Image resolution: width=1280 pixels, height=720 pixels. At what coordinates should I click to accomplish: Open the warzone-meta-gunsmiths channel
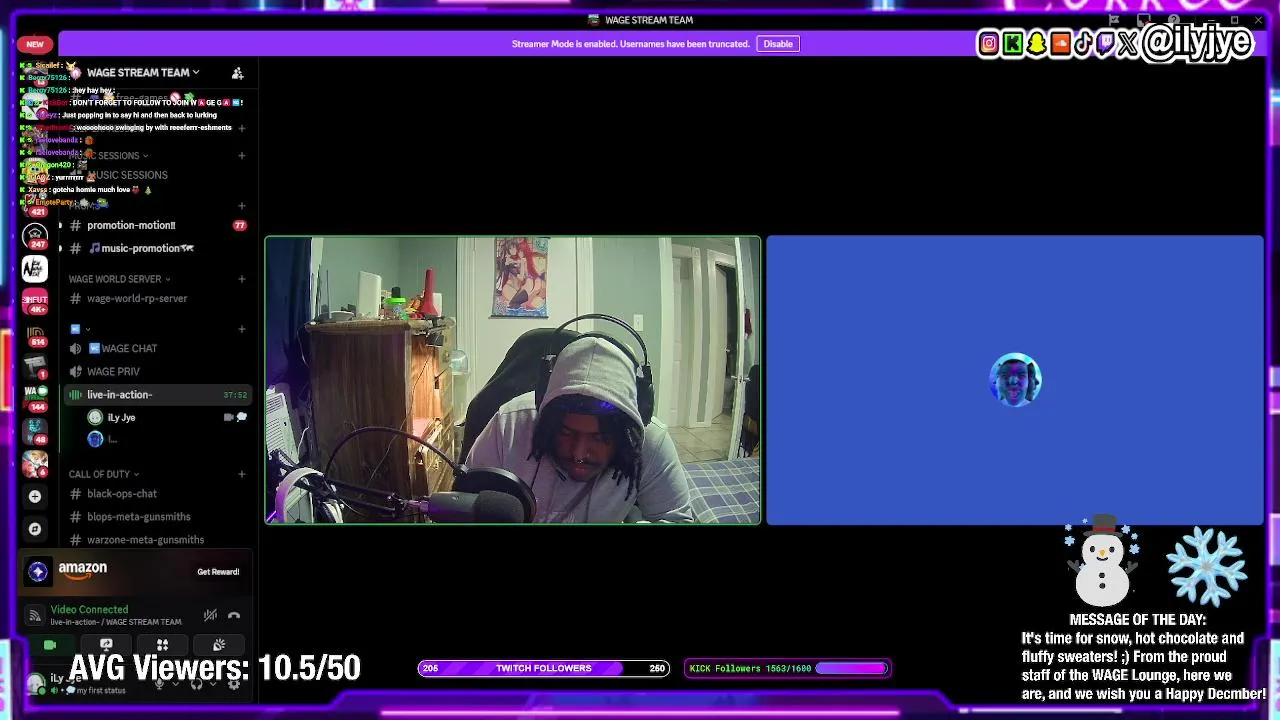pyautogui.click(x=156, y=539)
